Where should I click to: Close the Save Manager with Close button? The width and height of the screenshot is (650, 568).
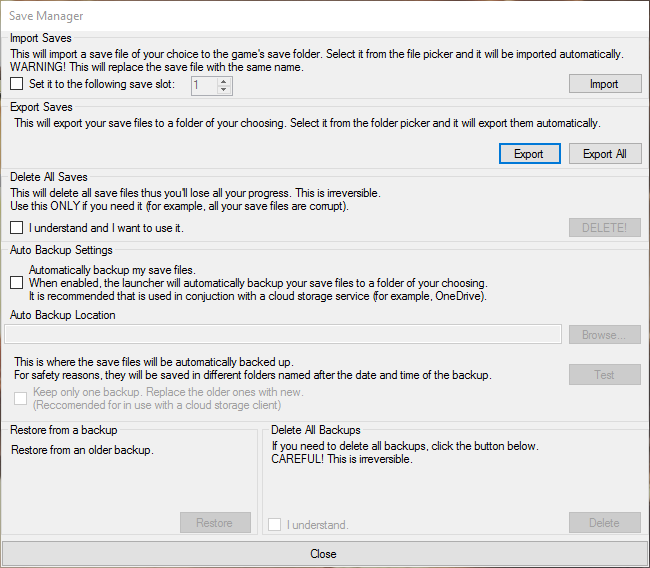click(x=323, y=554)
